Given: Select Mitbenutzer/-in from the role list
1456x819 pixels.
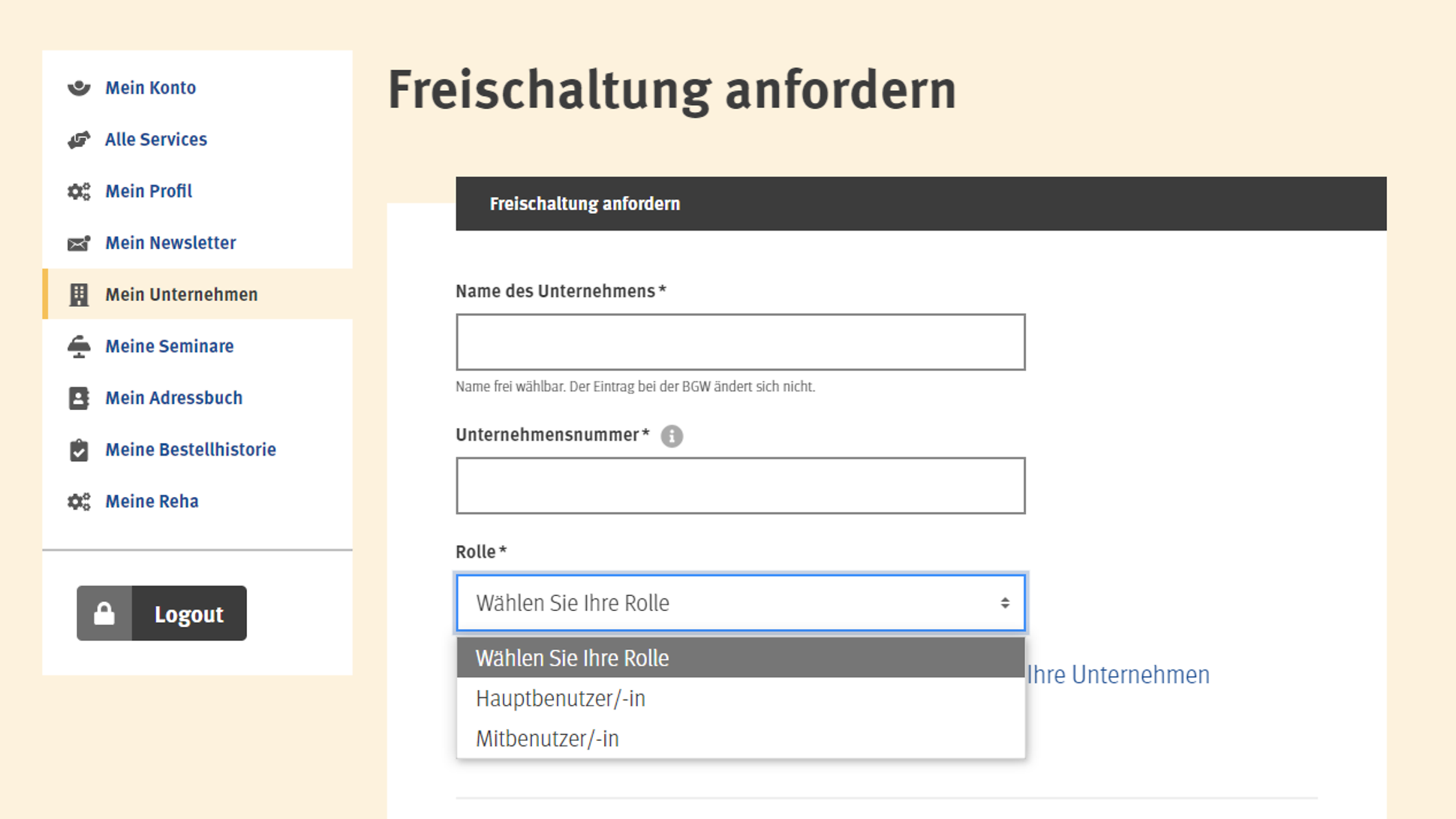Looking at the screenshot, I should pos(547,738).
